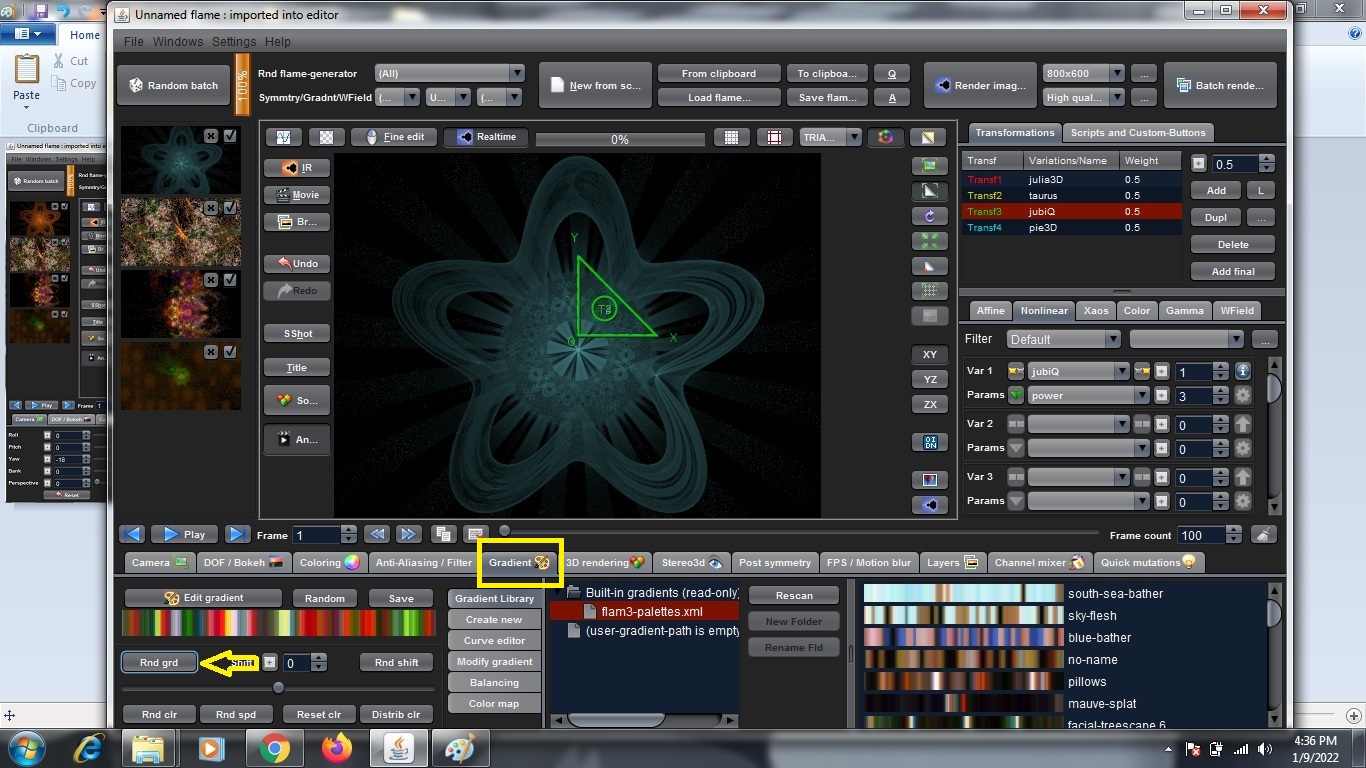The image size is (1366, 768).
Task: Open Internet Explorer from the taskbar
Action: 88,748
